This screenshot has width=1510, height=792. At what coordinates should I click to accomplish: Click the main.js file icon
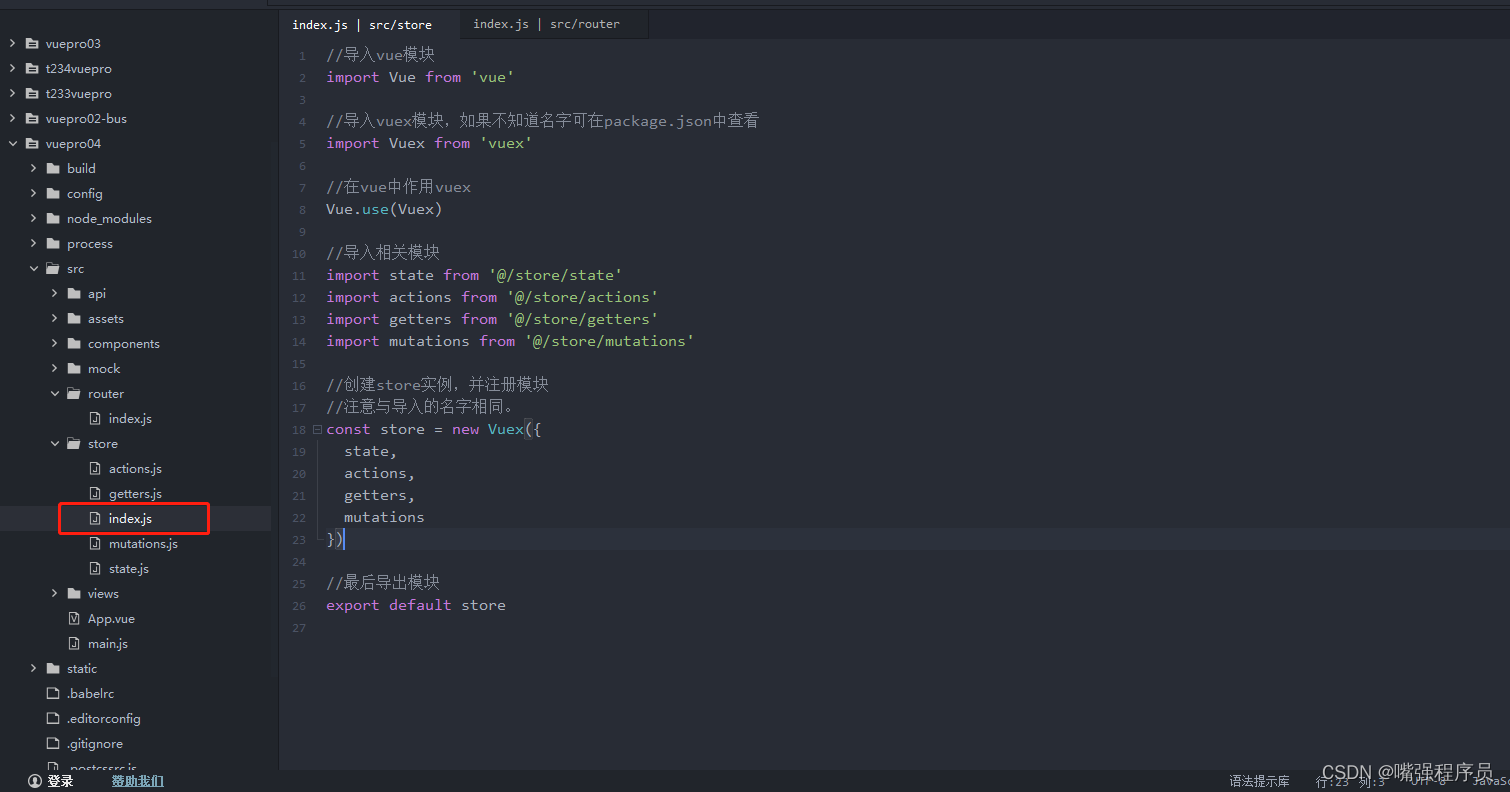(x=75, y=643)
